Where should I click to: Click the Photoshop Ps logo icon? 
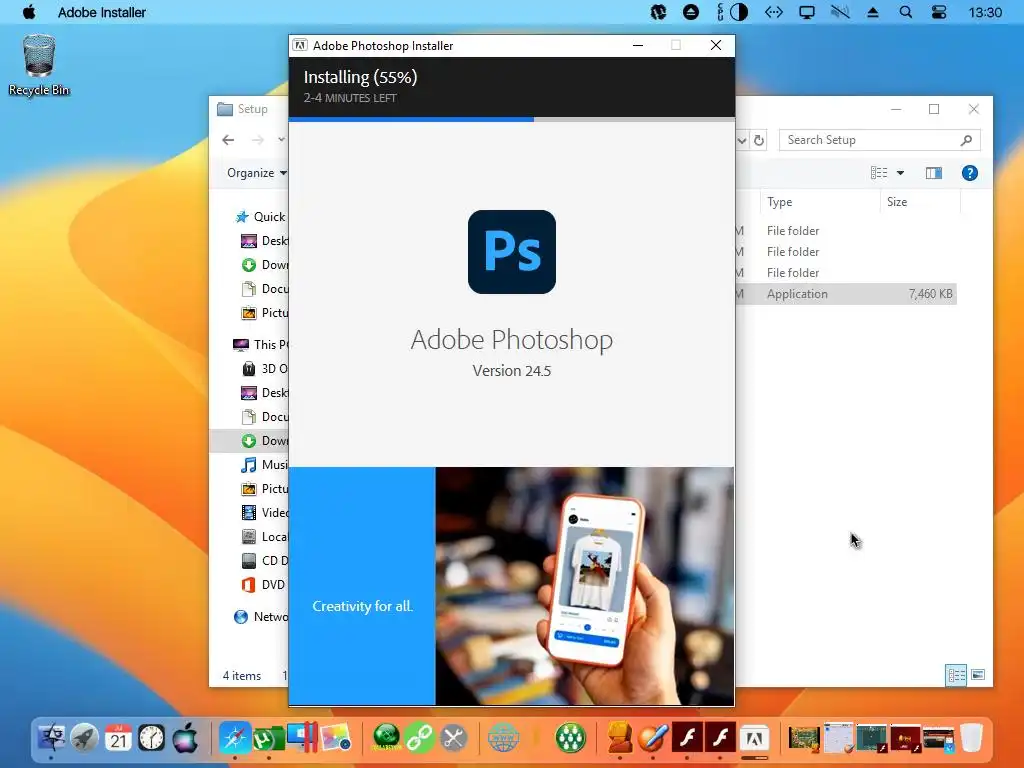point(511,251)
